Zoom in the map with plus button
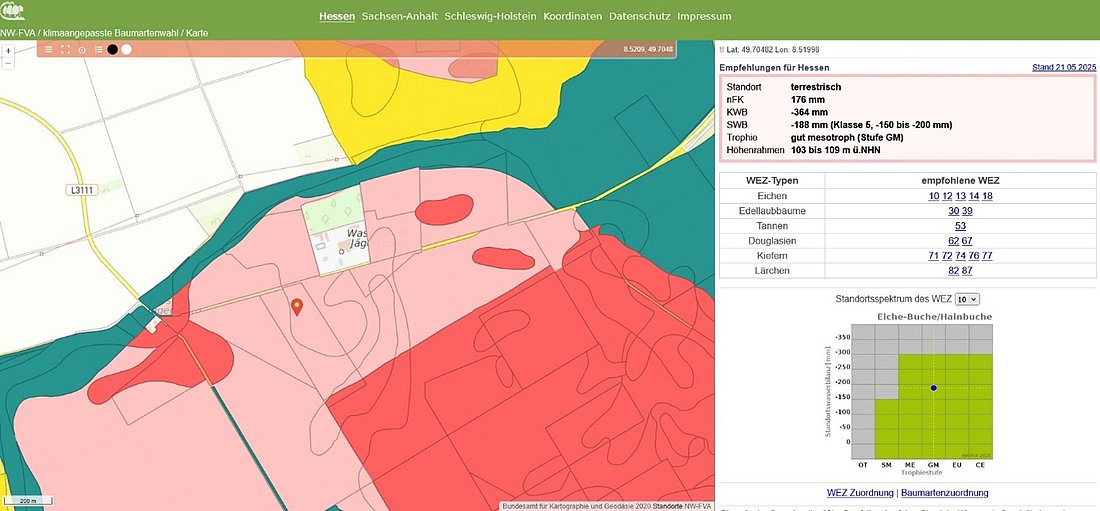The width and height of the screenshot is (1100, 511). [x=8, y=51]
